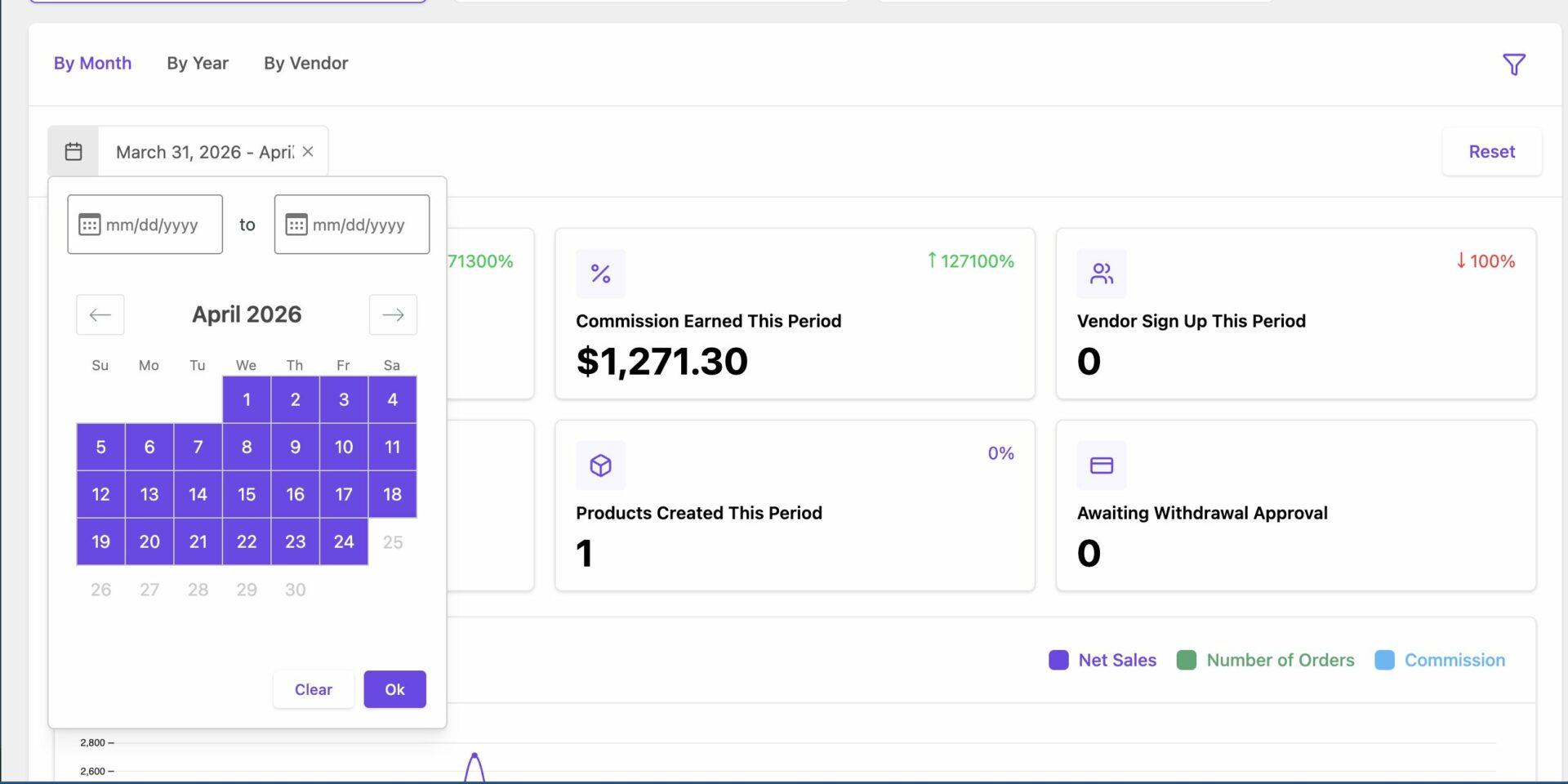Screen dimensions: 1568x784
Task: Click Awaiting Withdrawal Approval title
Action: point(1202,513)
